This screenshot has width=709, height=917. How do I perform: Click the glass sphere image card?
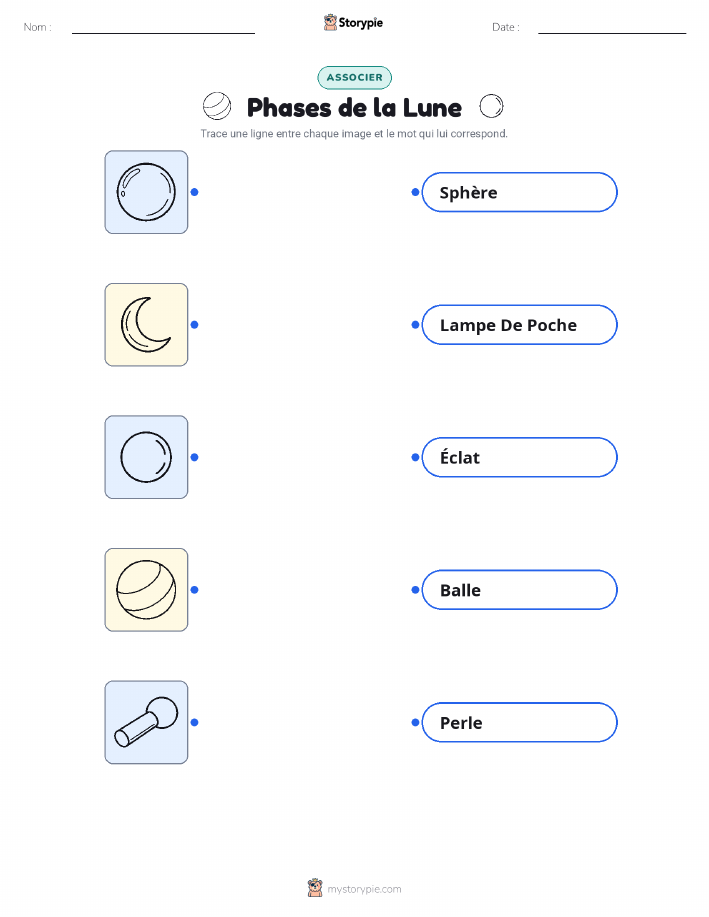tap(146, 192)
